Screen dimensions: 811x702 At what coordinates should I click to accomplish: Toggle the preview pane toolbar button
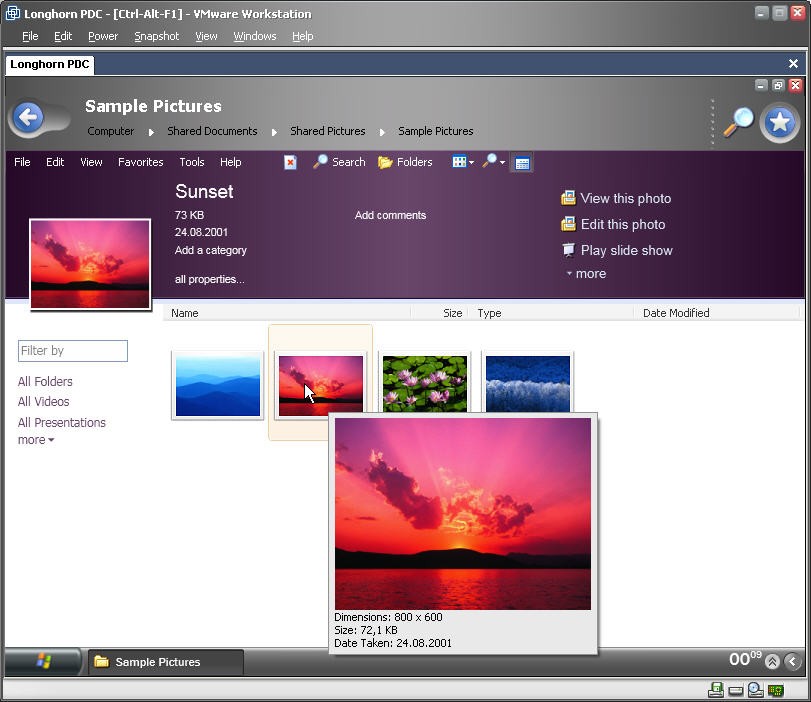pyautogui.click(x=522, y=162)
